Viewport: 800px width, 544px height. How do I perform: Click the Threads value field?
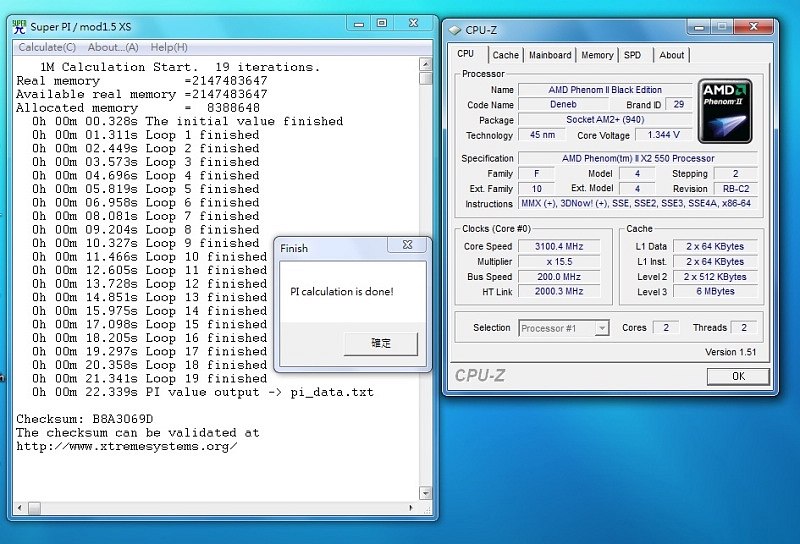(x=744, y=328)
